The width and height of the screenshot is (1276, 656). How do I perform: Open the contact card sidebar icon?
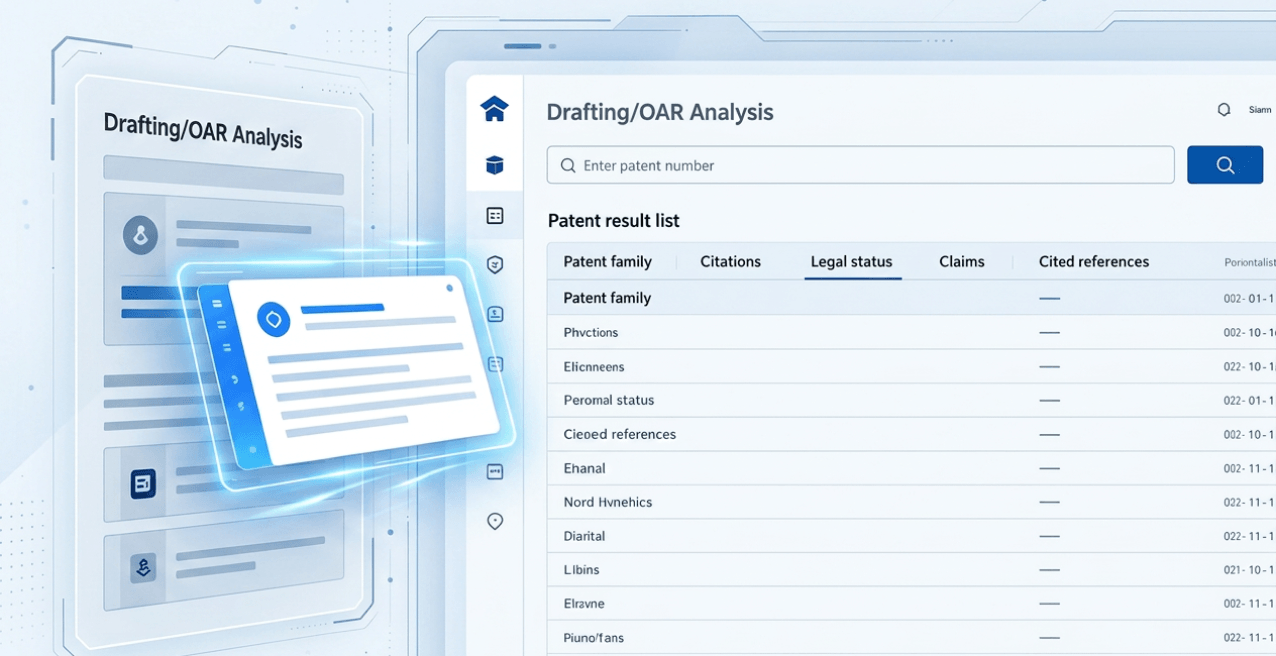coord(494,314)
